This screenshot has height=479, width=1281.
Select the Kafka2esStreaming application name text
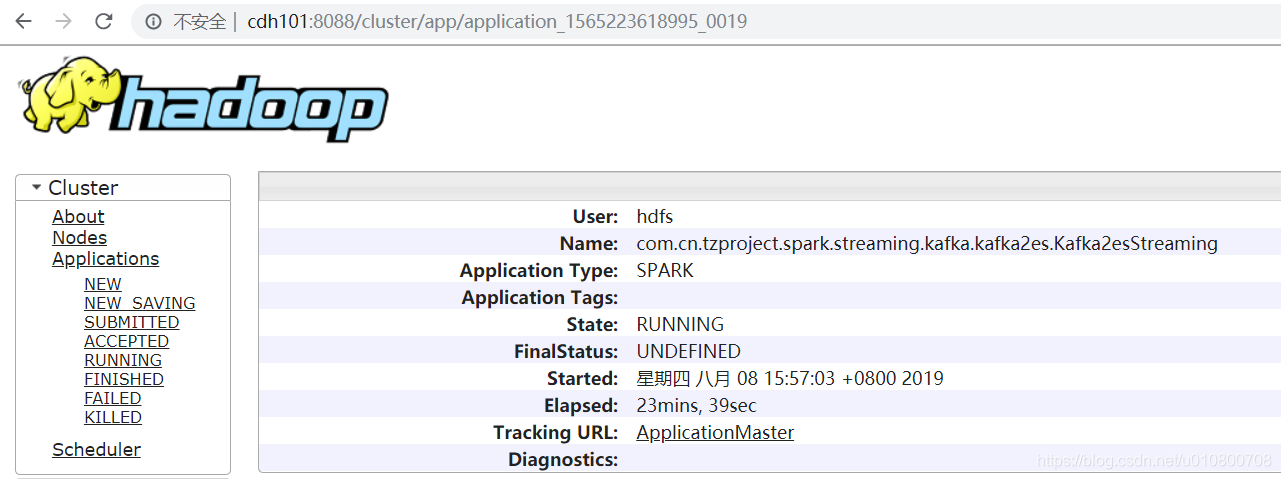(927, 244)
